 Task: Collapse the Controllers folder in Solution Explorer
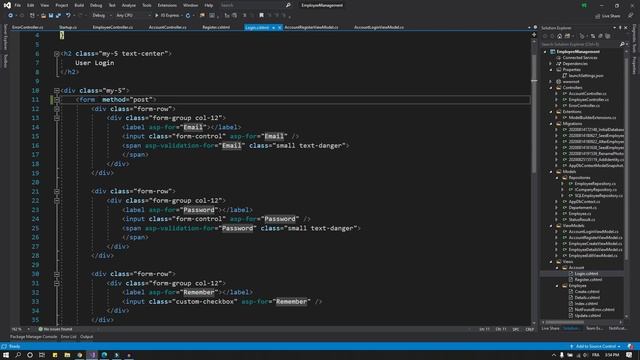click(551, 88)
